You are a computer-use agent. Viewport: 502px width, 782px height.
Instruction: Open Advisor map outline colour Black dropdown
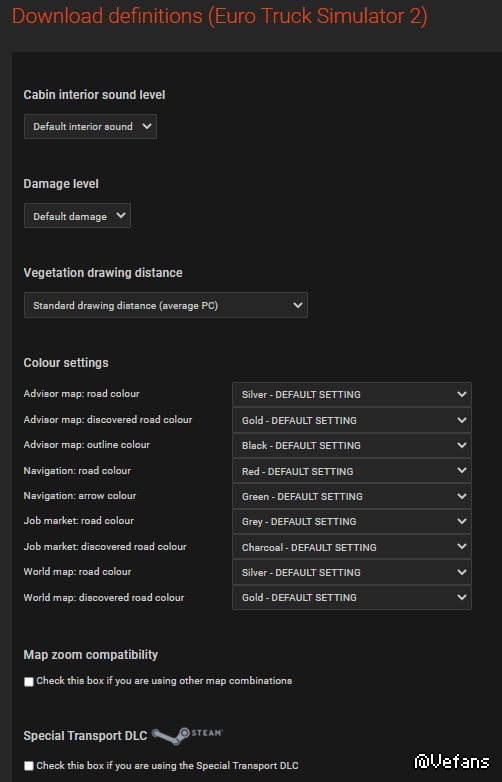point(352,445)
